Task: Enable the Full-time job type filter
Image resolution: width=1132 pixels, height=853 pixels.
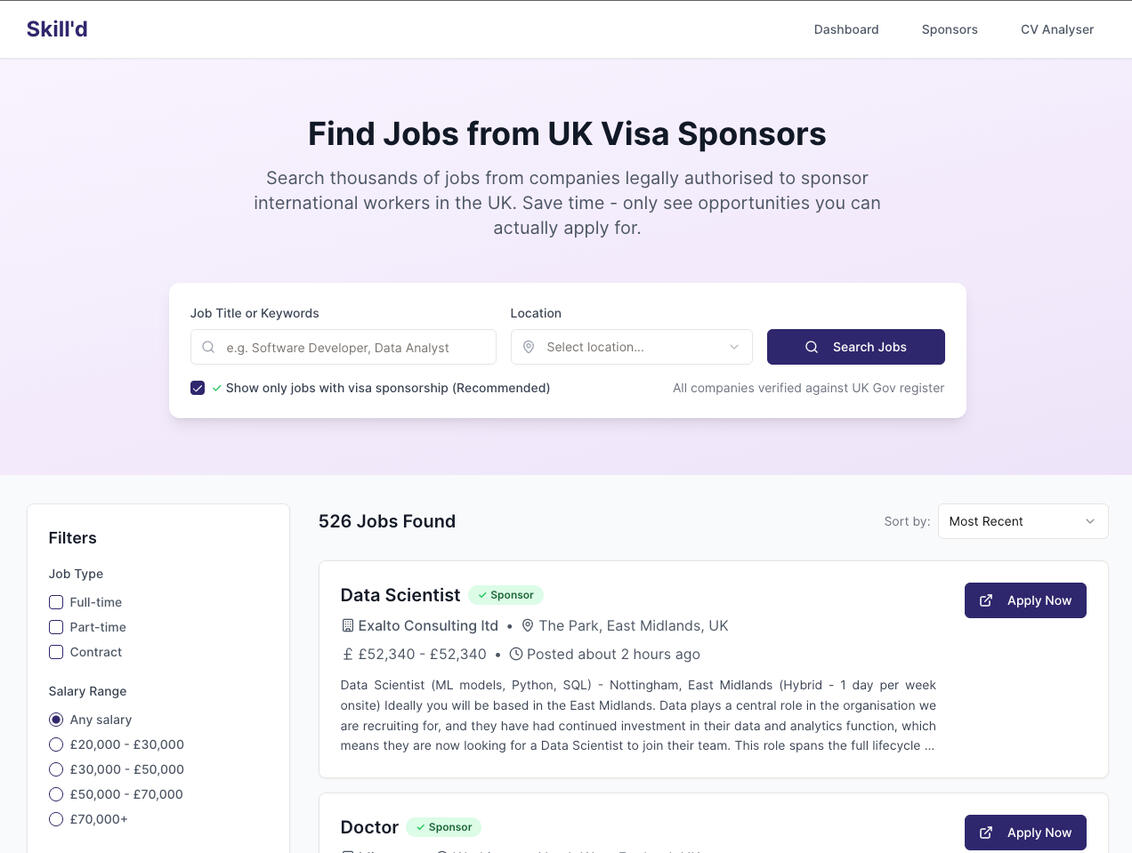Action: coord(55,601)
